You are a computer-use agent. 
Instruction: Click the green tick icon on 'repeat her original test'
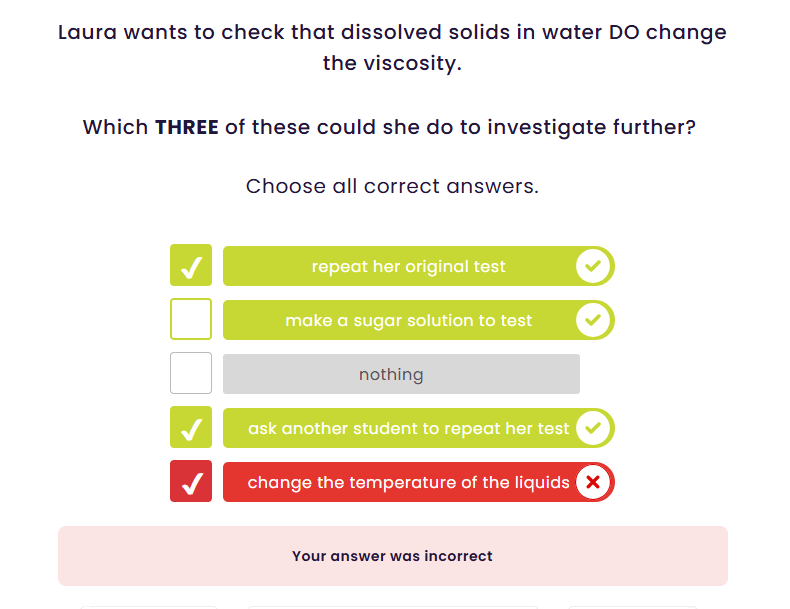(594, 266)
